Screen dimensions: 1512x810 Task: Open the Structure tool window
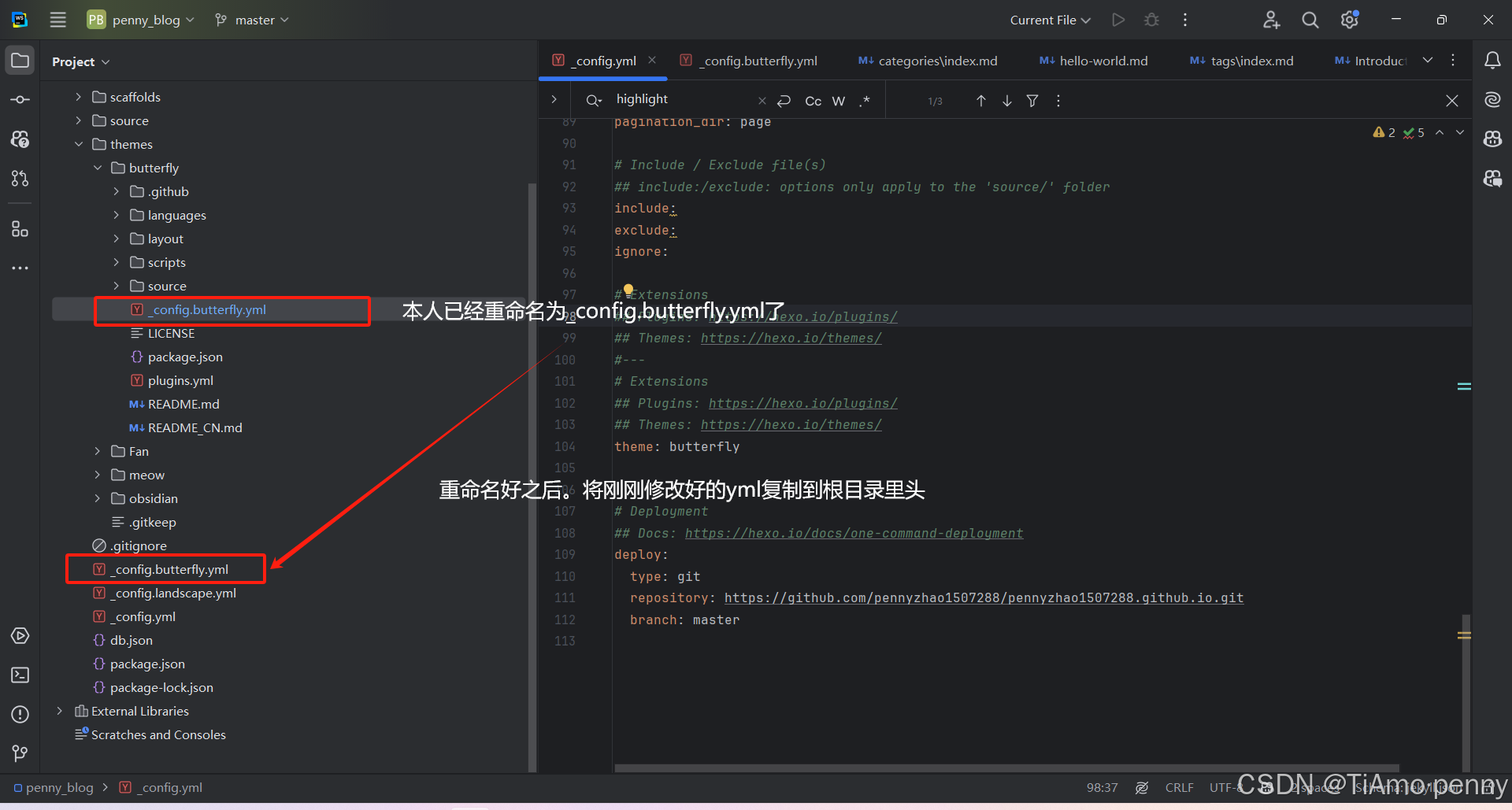tap(20, 229)
